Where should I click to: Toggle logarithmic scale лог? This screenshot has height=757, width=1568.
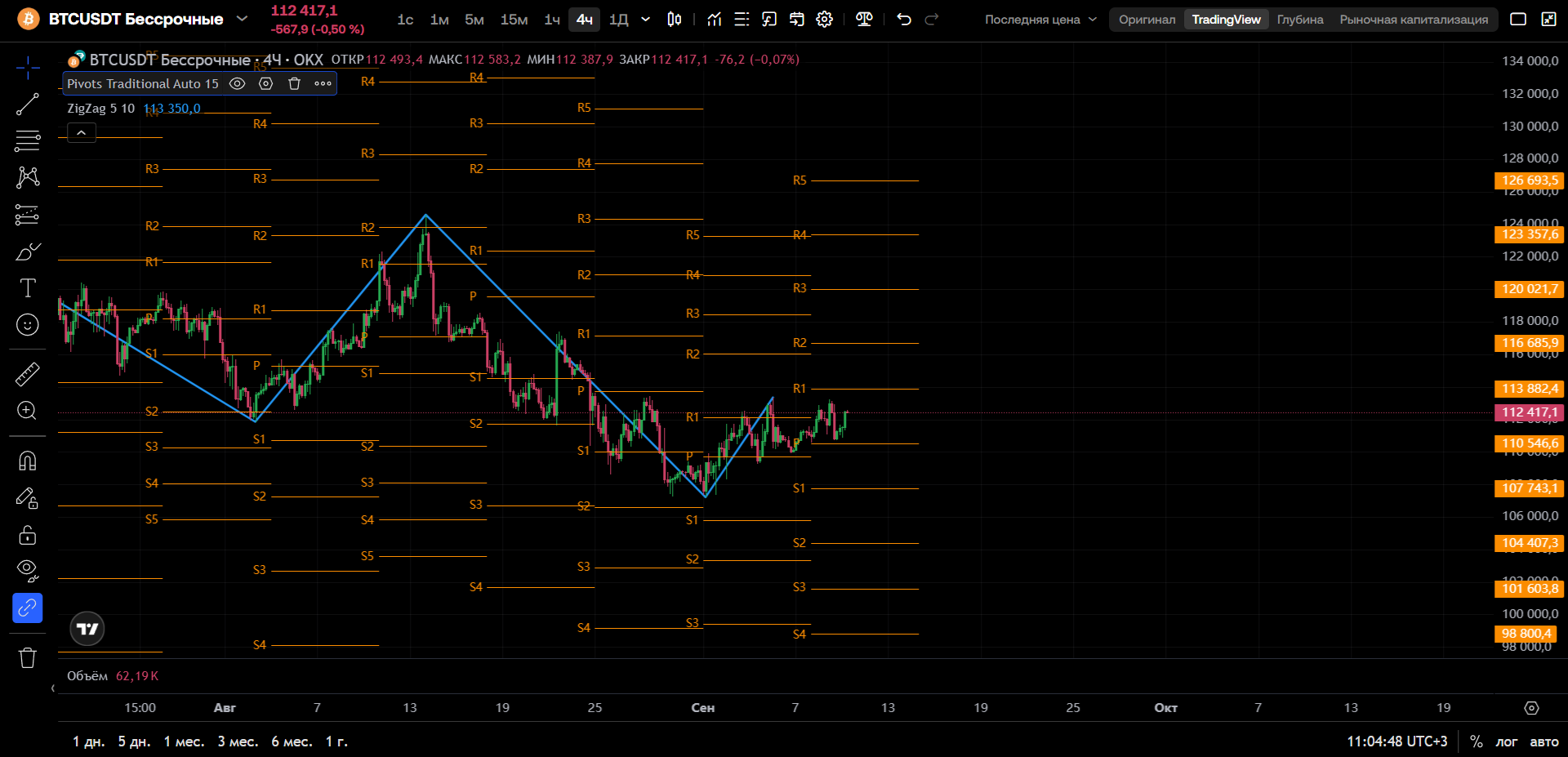(1506, 741)
